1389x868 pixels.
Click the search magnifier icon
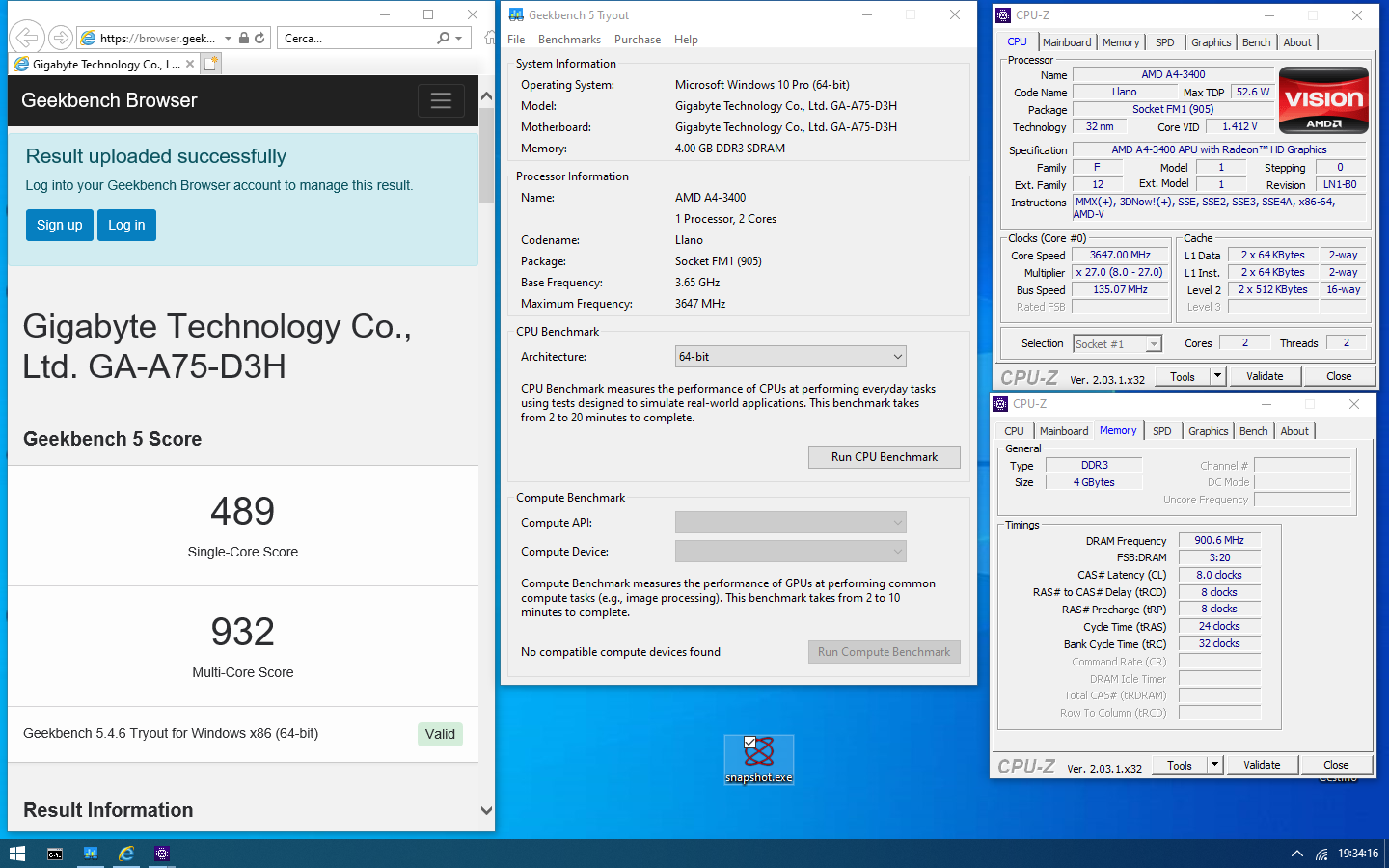[443, 38]
